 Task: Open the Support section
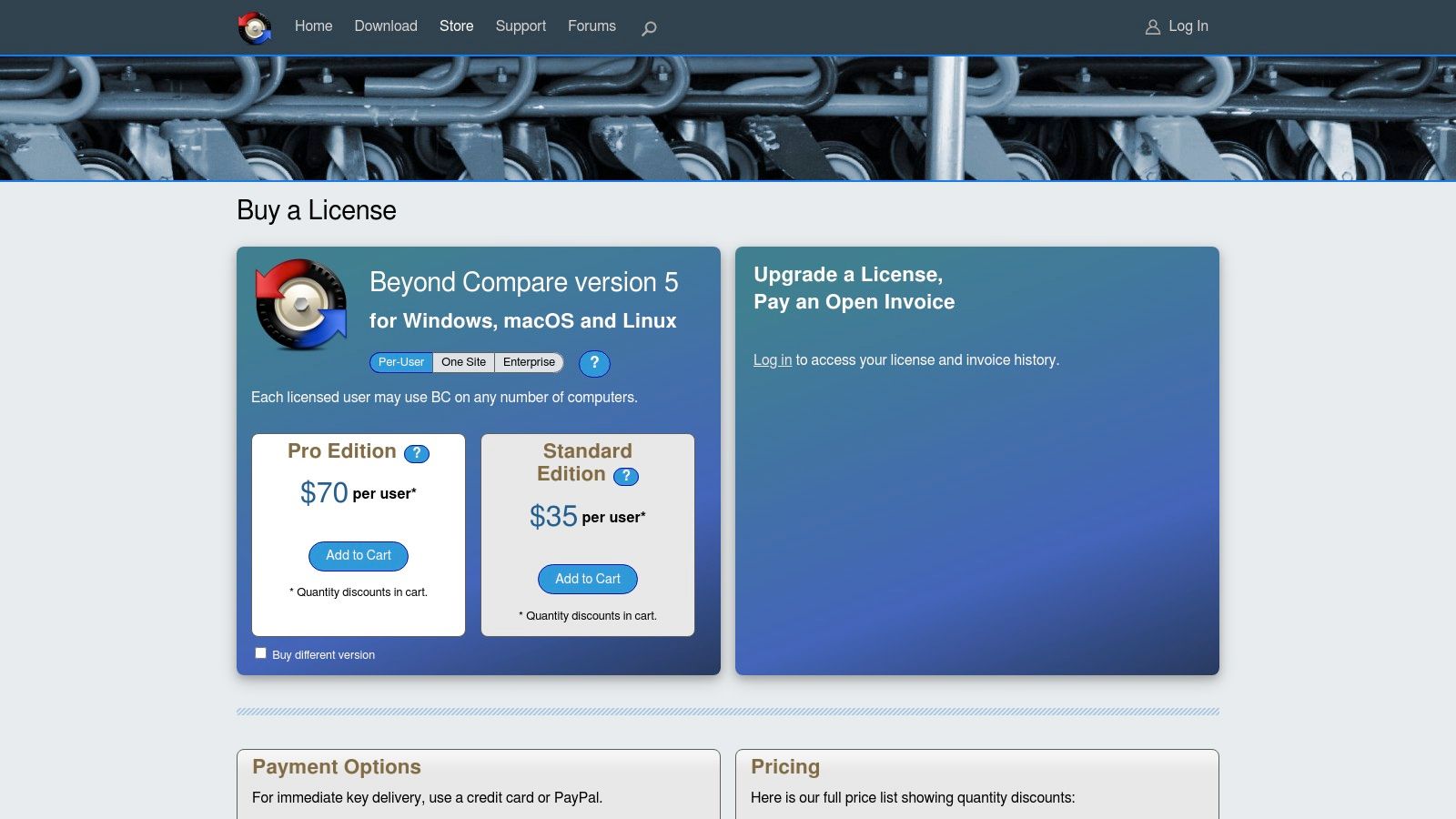[x=521, y=26]
